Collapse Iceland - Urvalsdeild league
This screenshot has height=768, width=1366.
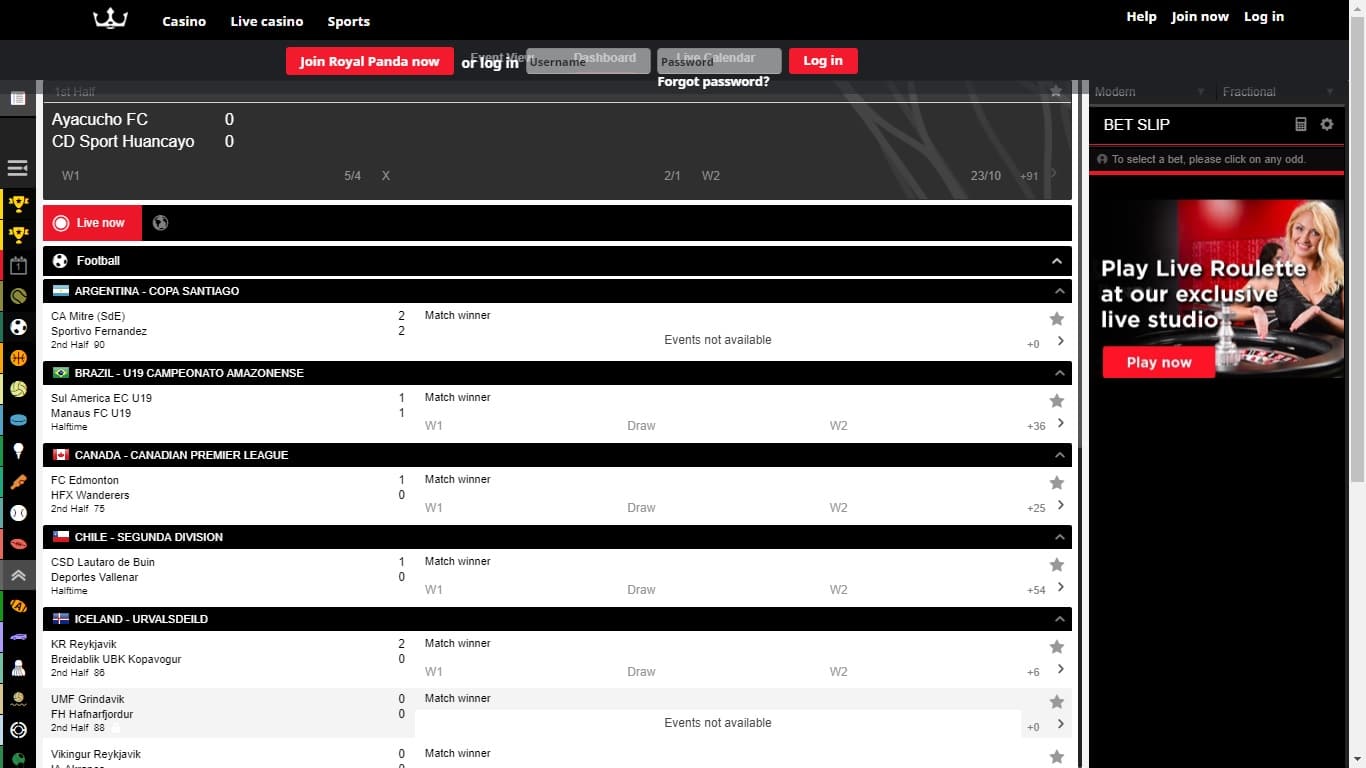pos(1060,619)
